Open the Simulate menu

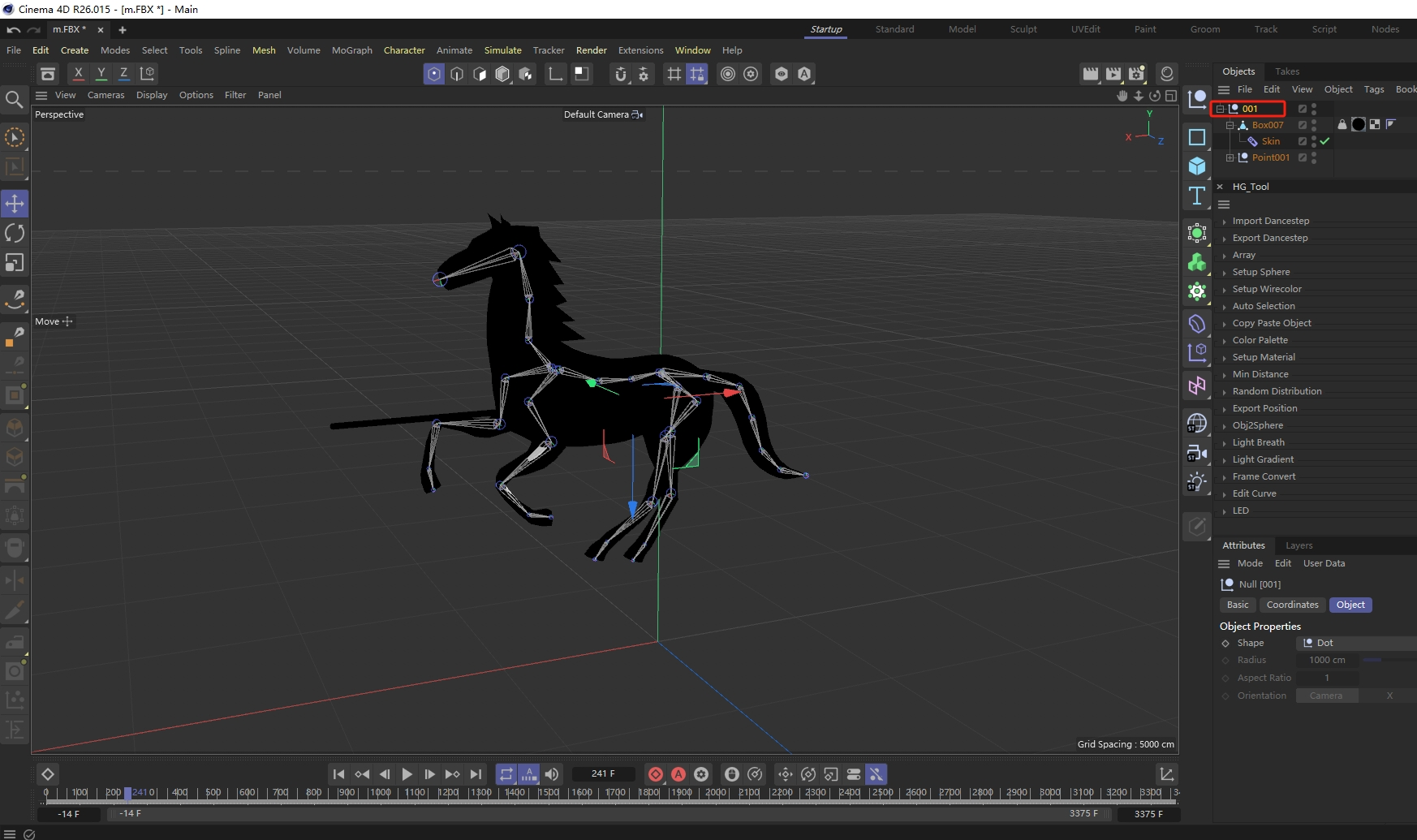pyautogui.click(x=503, y=50)
